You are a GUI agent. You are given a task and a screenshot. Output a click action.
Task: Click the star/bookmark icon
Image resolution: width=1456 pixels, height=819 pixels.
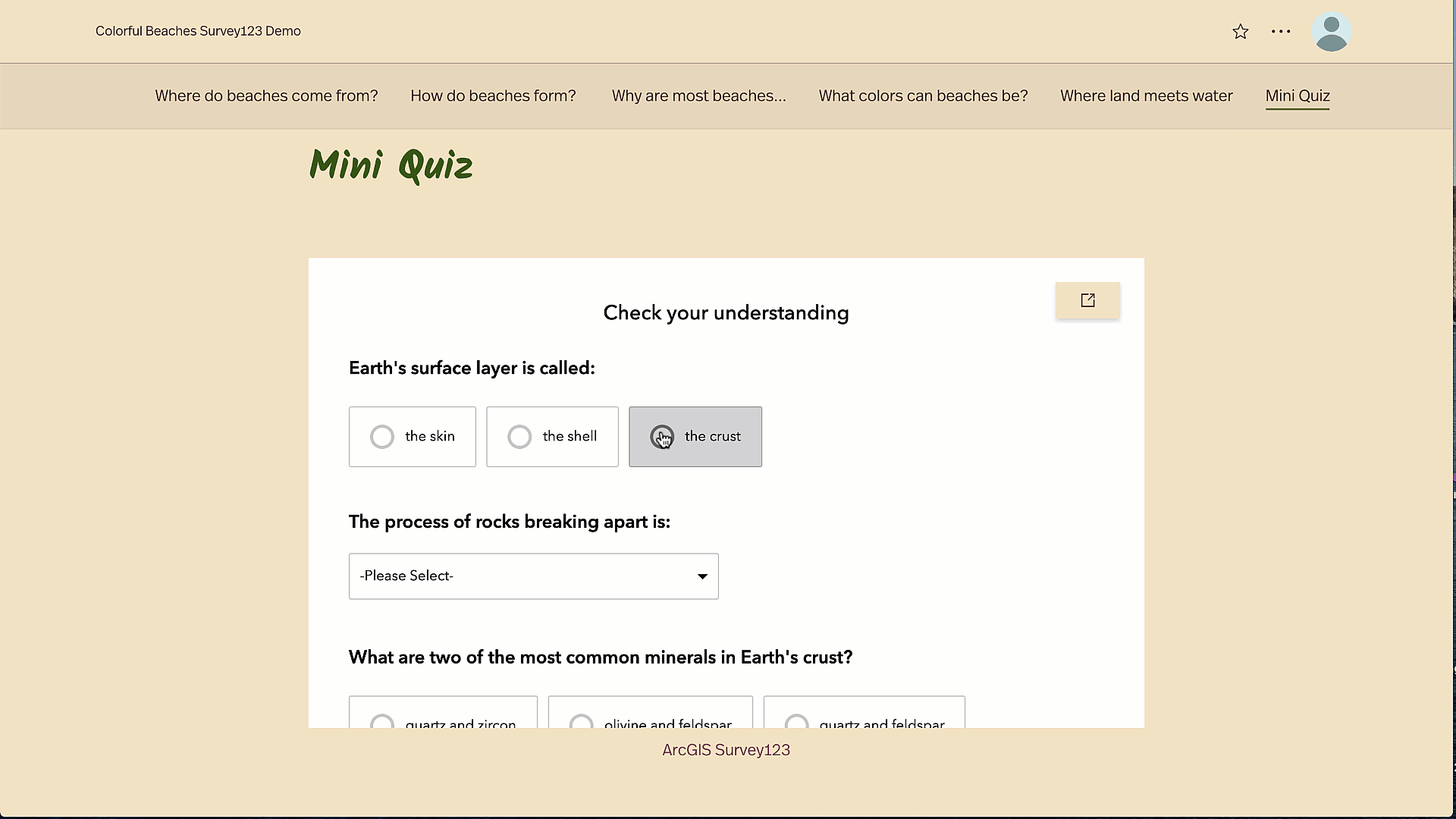point(1241,32)
